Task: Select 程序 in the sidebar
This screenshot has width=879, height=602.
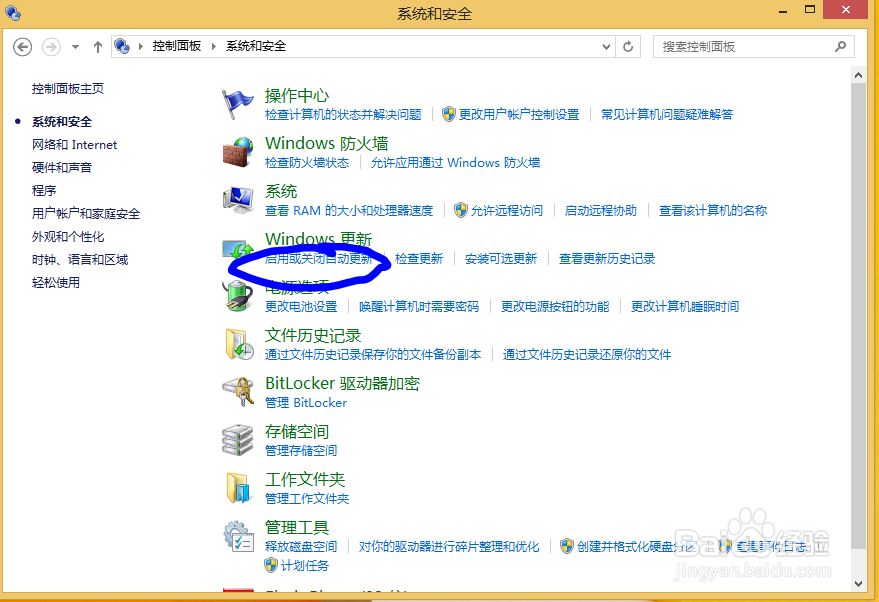Action: (x=44, y=191)
